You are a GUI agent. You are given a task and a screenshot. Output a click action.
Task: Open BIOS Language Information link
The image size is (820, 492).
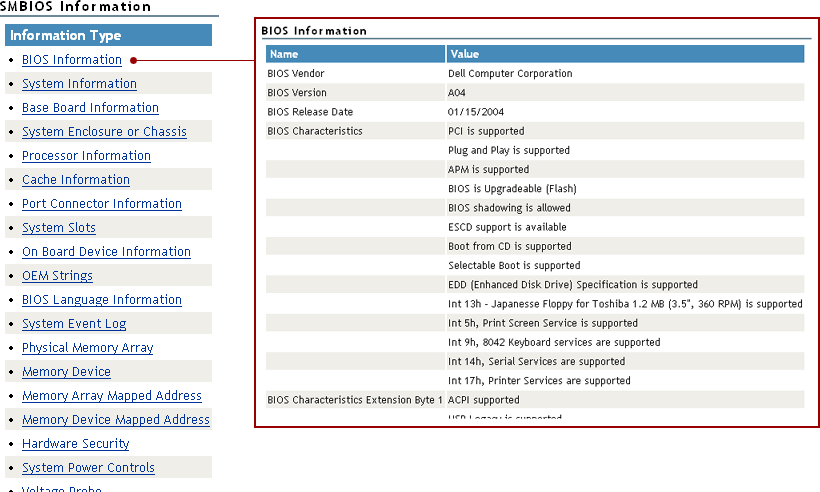tap(102, 300)
